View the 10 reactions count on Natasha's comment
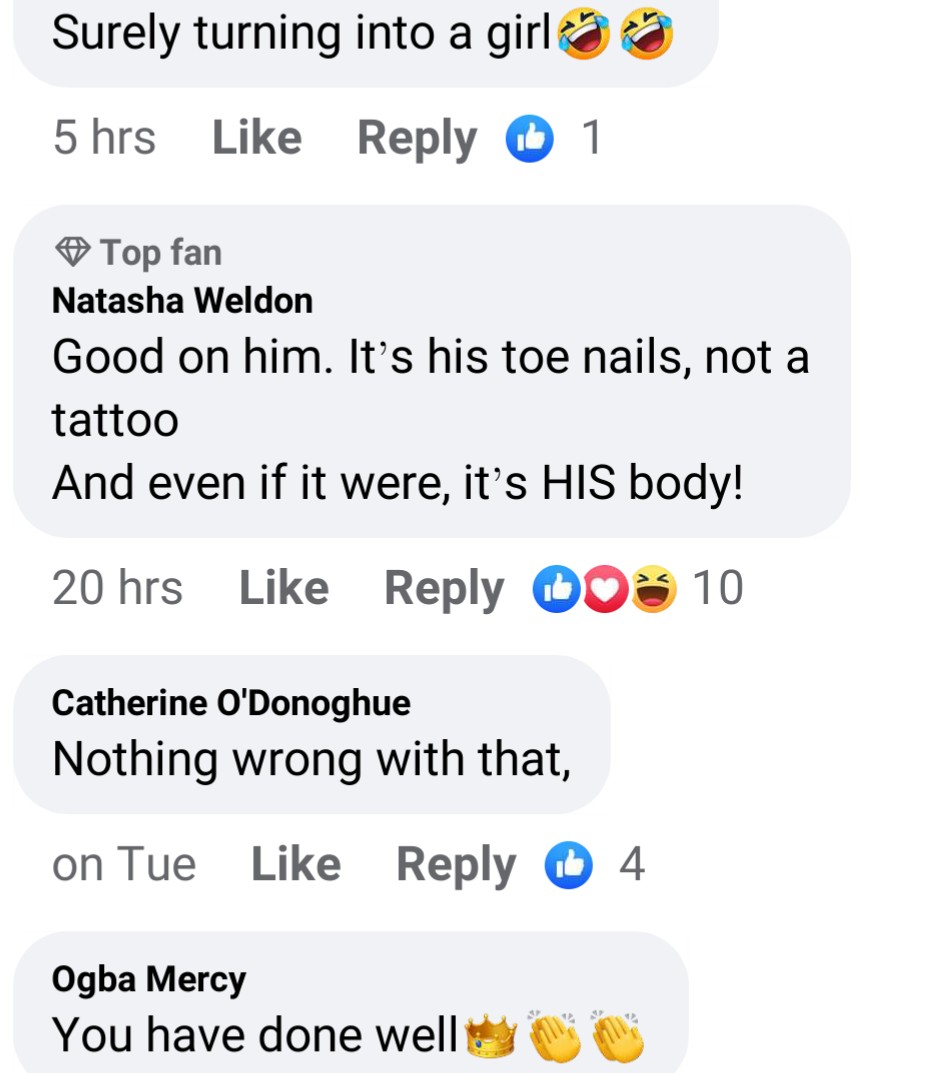Screen dimensions: 926x1073 tap(718, 588)
